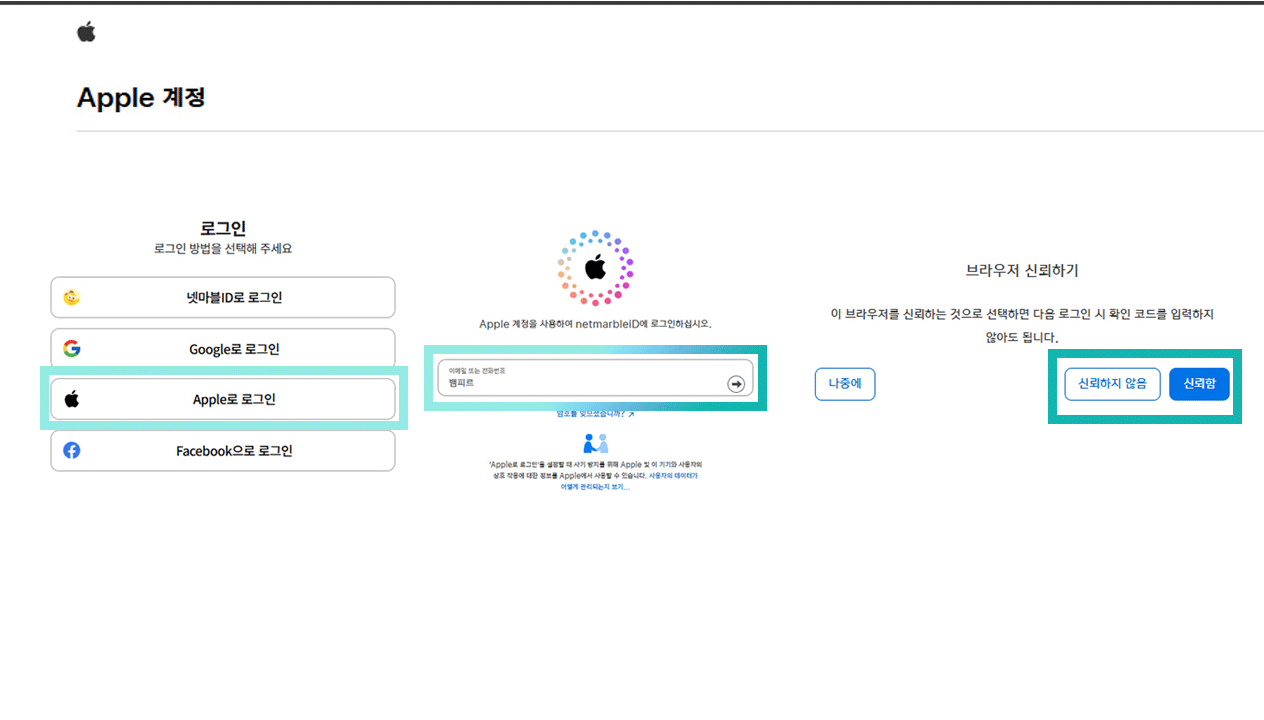Click the blue handshake privacy icon
Viewport: 1264px width, 720px height.
click(x=596, y=443)
